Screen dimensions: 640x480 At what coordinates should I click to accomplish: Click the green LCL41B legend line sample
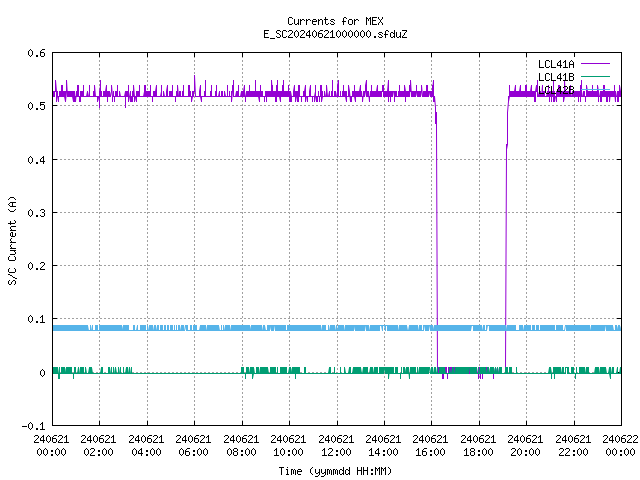(595, 76)
